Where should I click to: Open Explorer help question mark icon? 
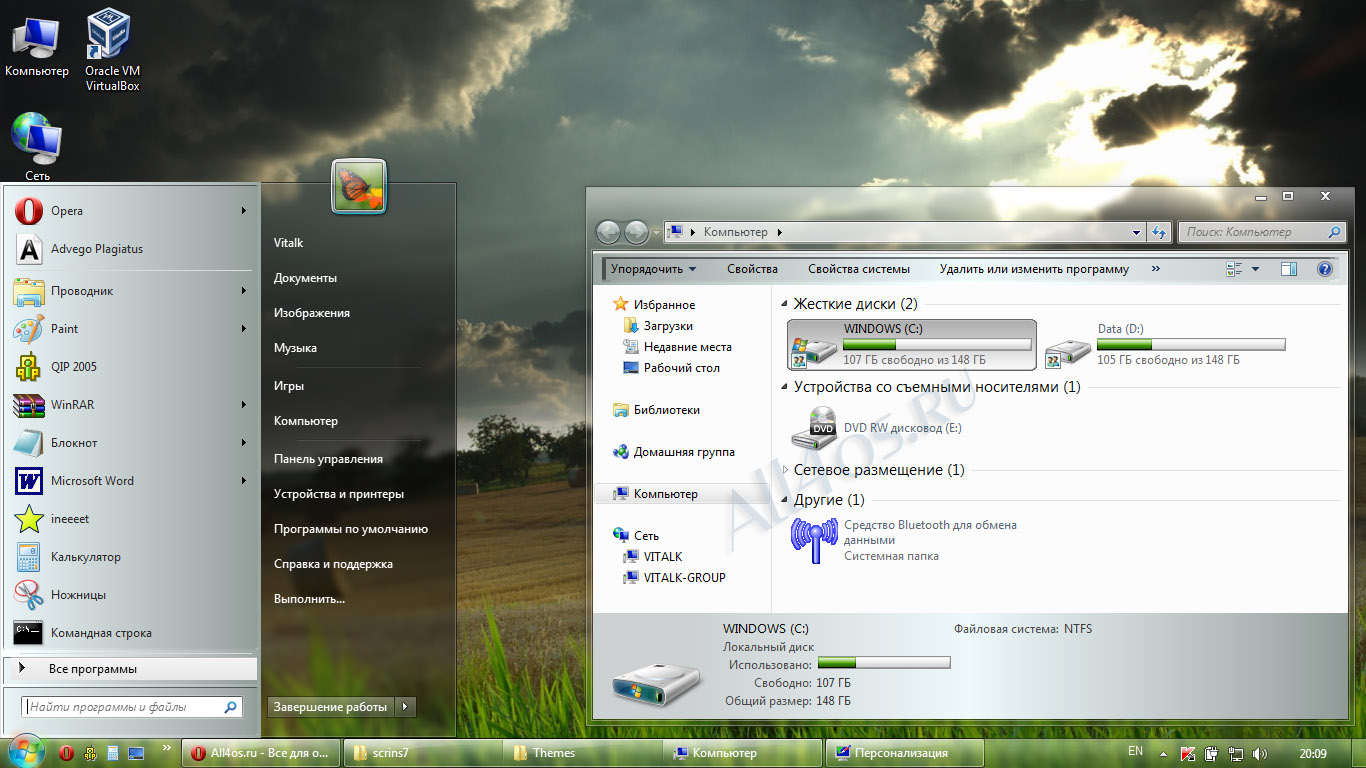pyautogui.click(x=1325, y=269)
